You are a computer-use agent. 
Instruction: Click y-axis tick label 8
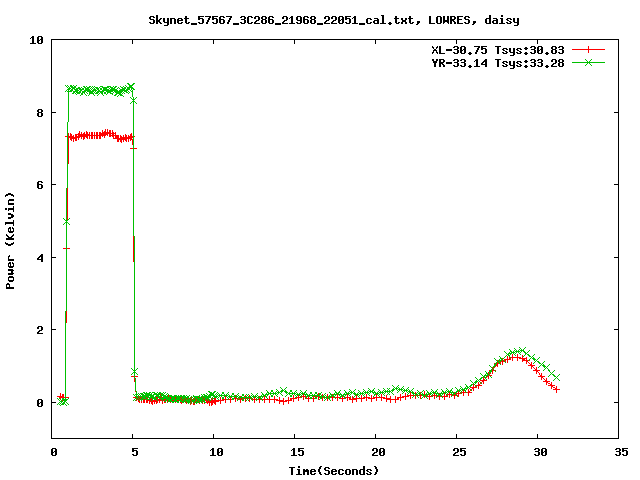click(x=40, y=113)
